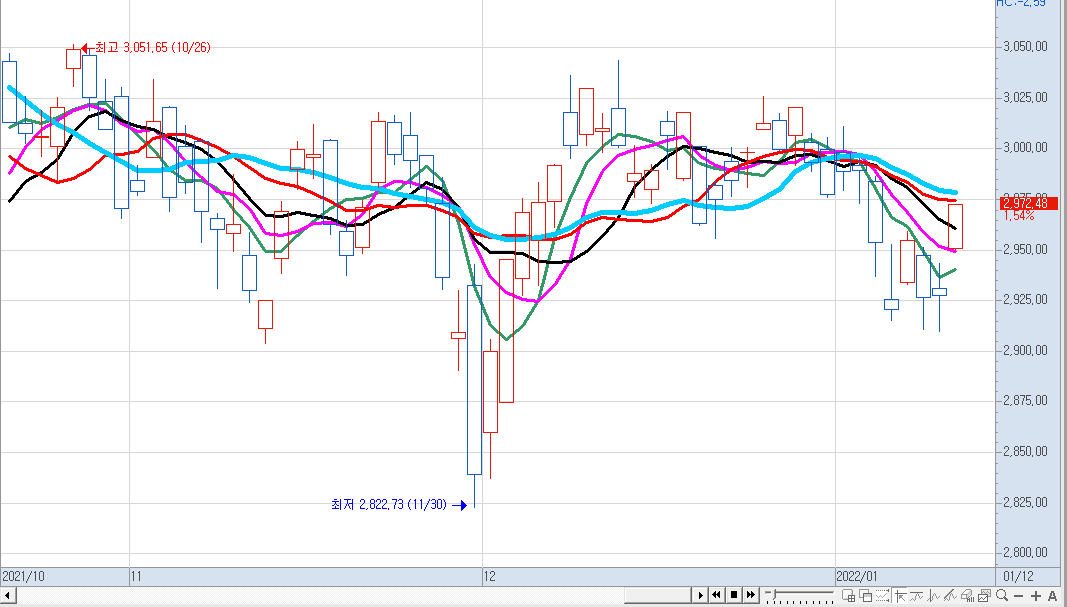The image size is (1067, 607).
Task: Click the fast forward chart button
Action: (x=751, y=595)
